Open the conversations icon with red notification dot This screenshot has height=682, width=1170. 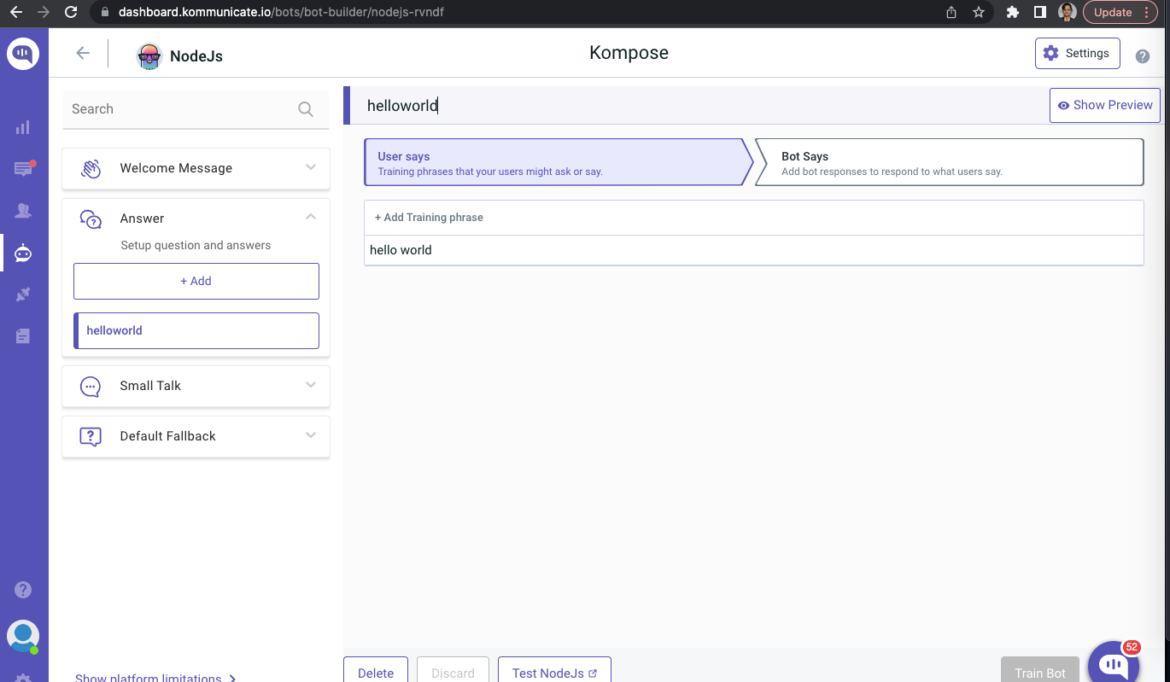[x=23, y=169]
